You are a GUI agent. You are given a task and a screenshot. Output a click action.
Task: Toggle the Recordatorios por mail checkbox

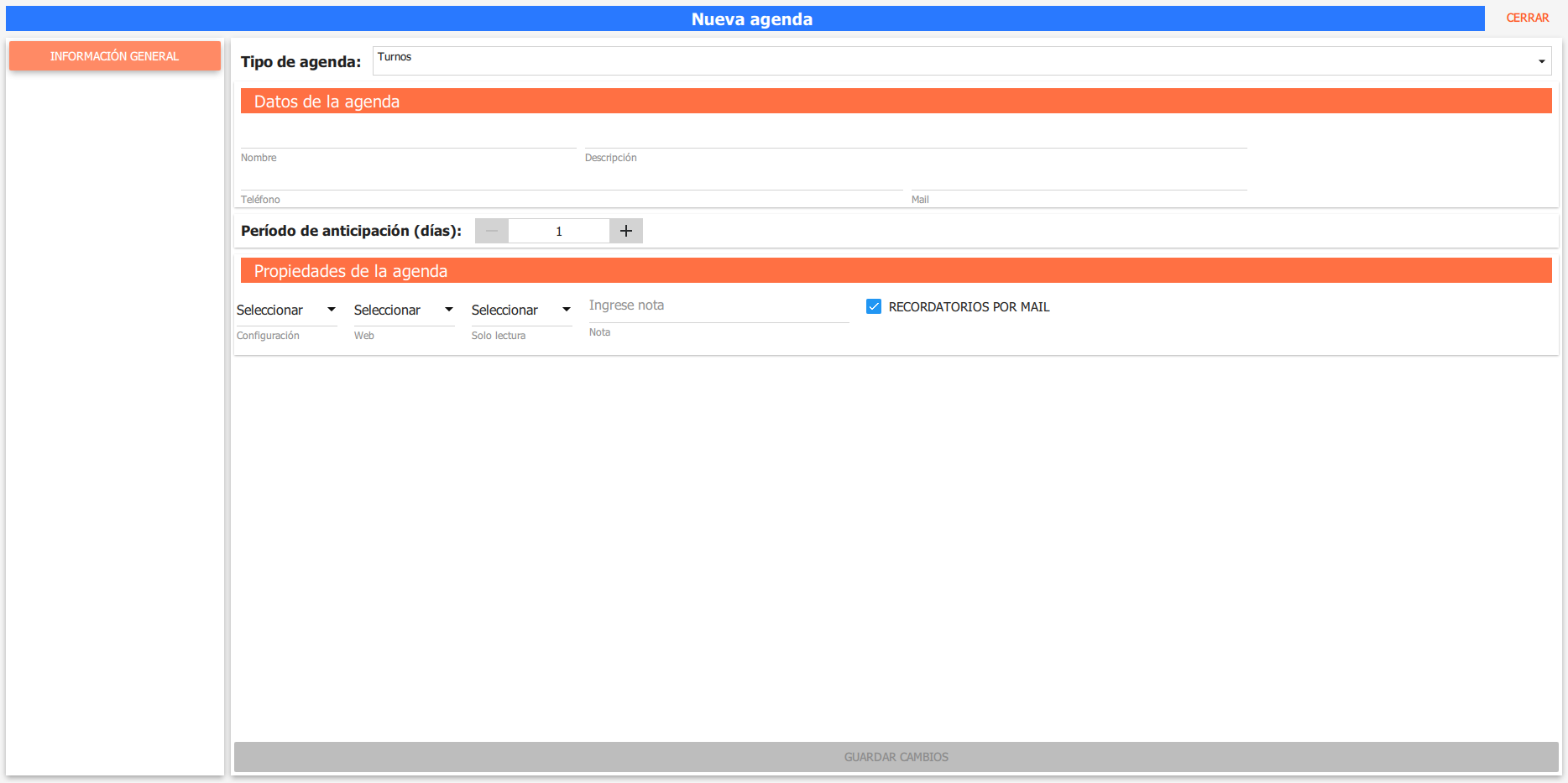point(874,307)
